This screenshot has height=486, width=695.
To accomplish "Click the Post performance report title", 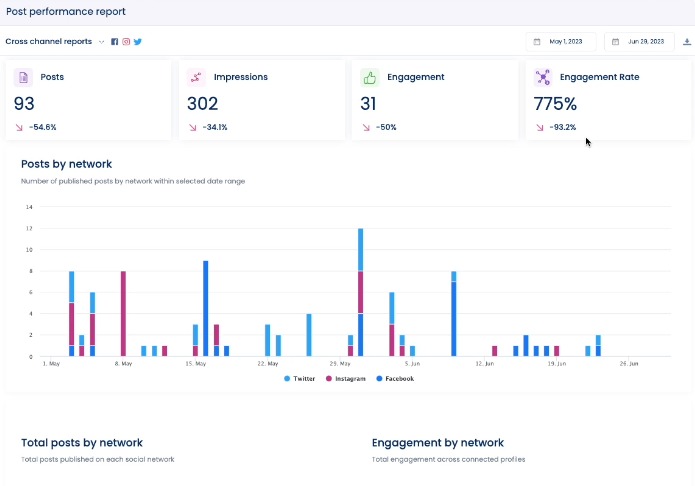I will coord(65,11).
